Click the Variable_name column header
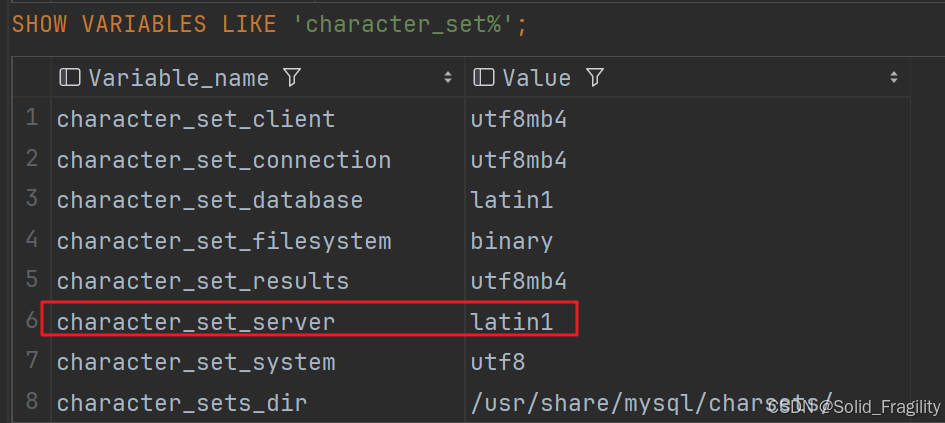The width and height of the screenshot is (945, 423). pyautogui.click(x=258, y=77)
